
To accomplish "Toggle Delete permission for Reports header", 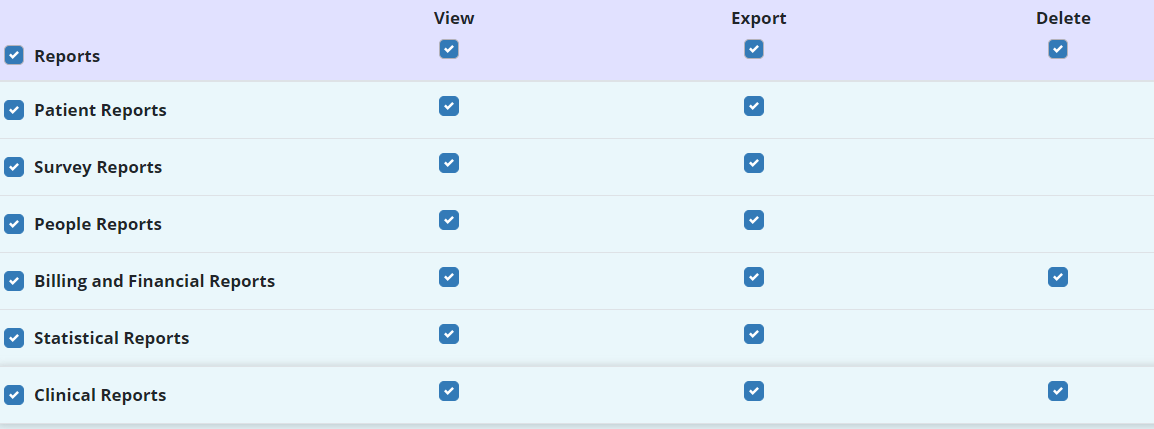I will pos(1058,49).
